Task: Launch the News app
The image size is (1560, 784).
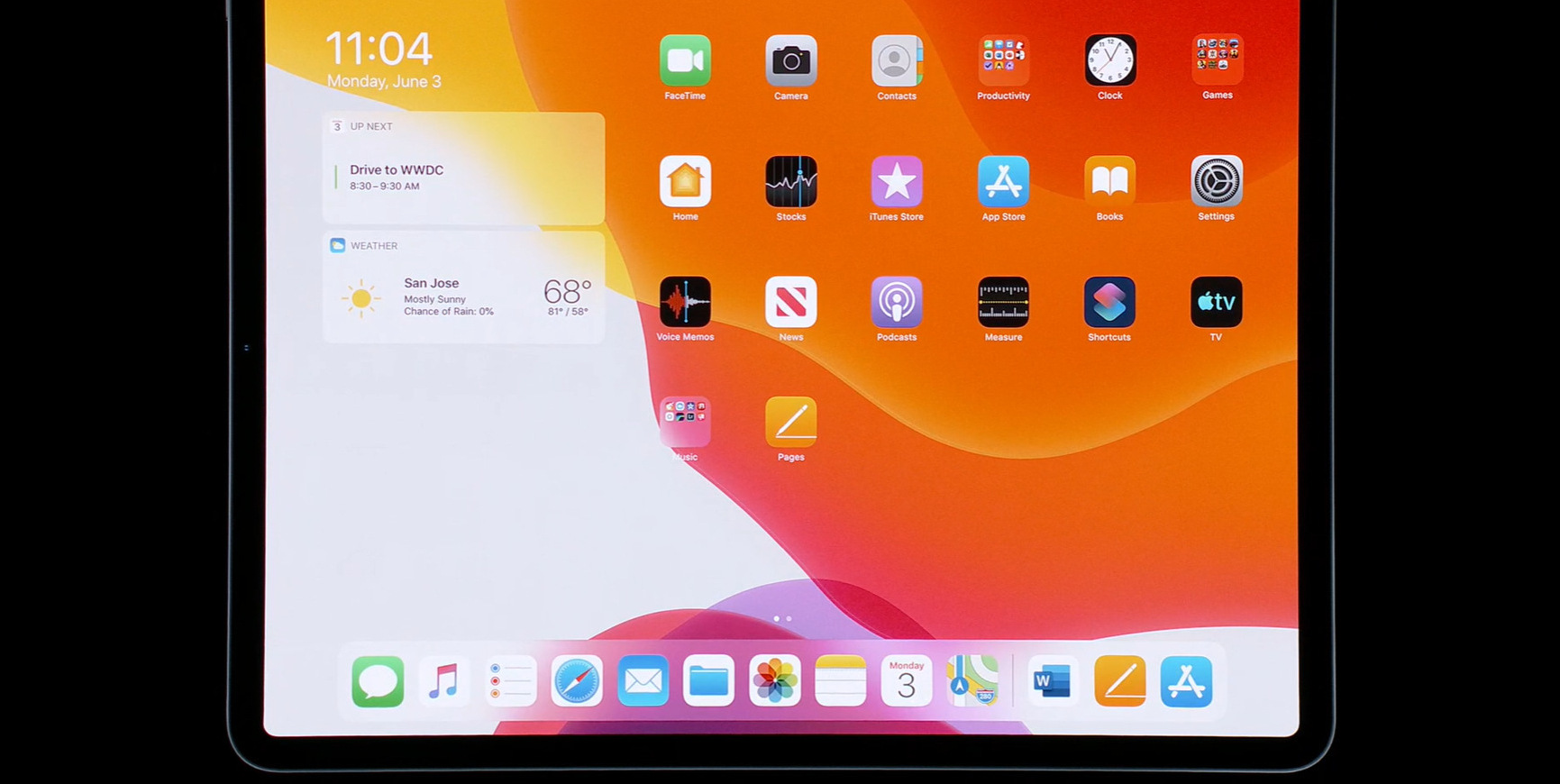Action: coord(791,302)
